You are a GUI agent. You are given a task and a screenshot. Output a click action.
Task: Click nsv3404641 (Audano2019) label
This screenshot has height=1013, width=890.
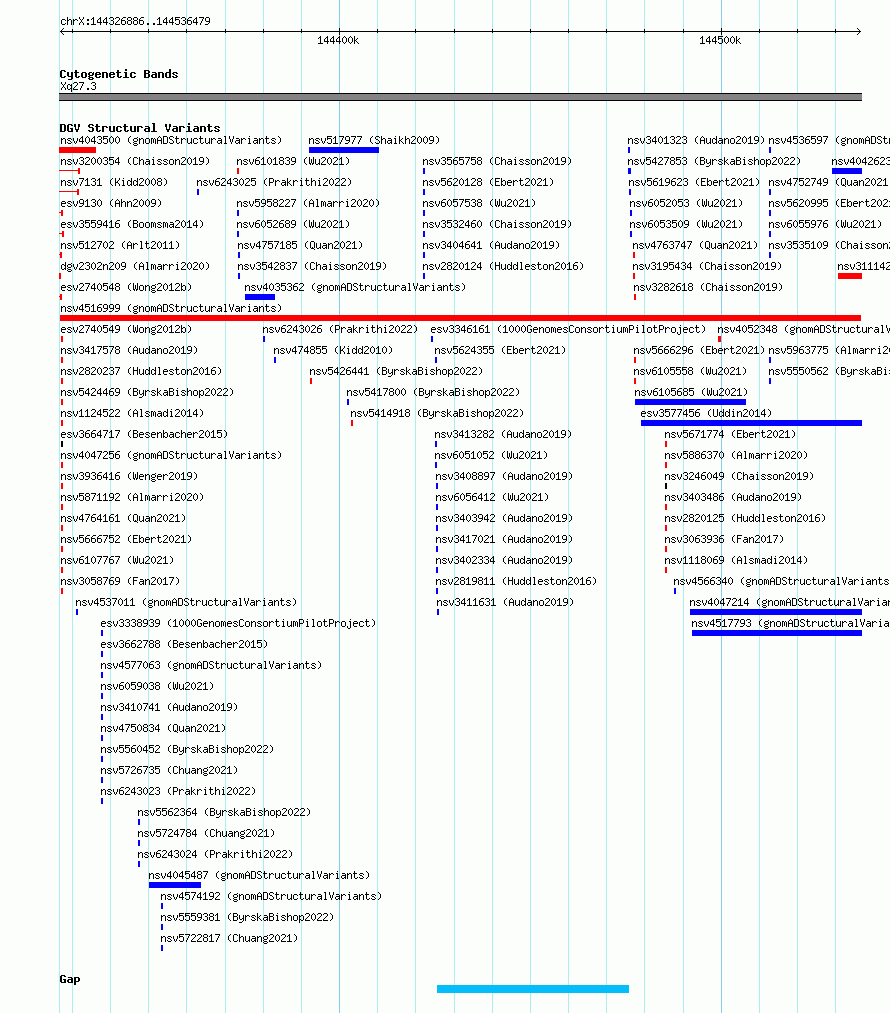[x=492, y=245]
